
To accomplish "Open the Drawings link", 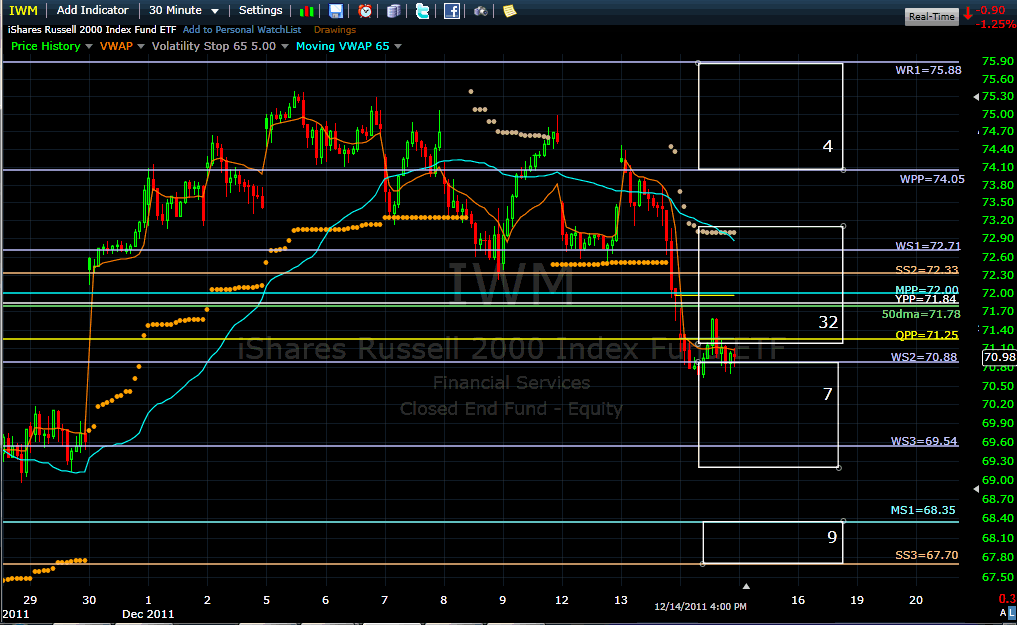I will click(335, 30).
